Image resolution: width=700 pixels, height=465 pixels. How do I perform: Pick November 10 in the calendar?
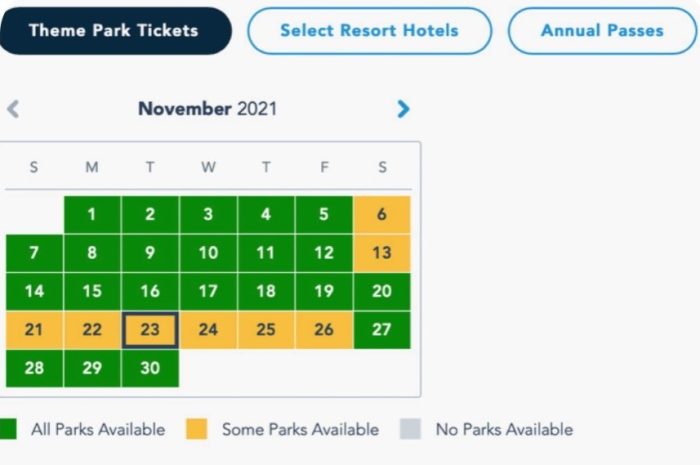(208, 253)
